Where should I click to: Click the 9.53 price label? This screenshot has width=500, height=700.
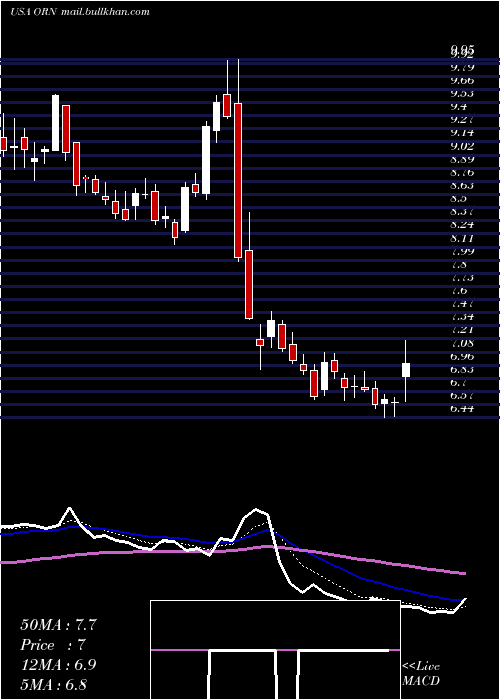click(462, 94)
